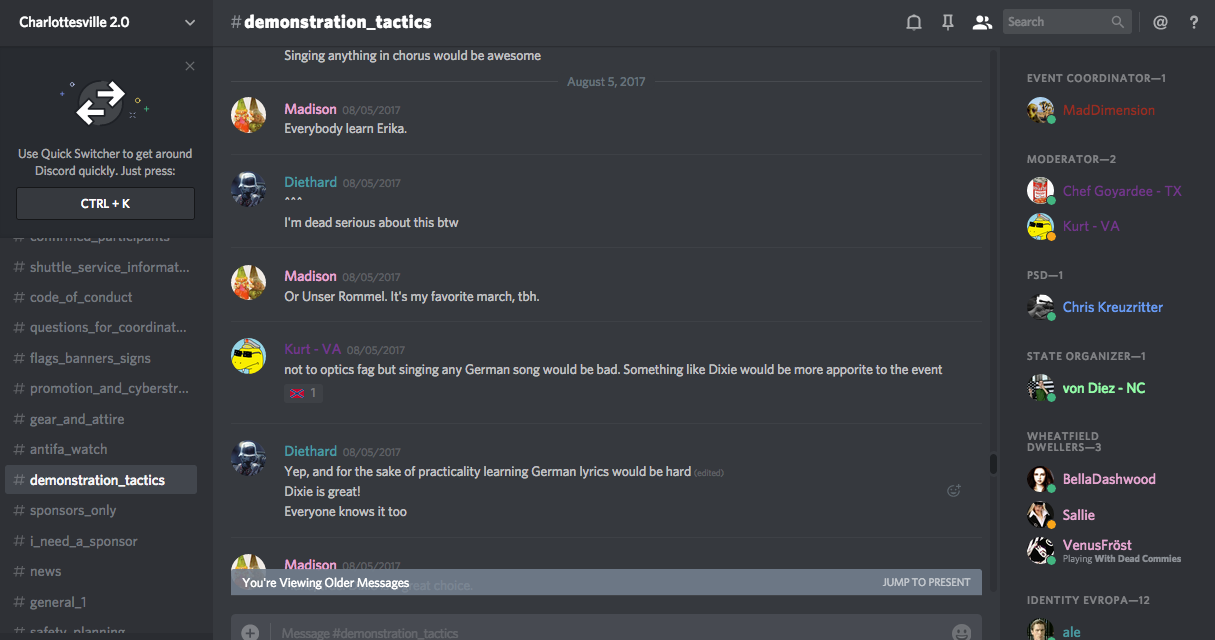Dismiss the Quick Switcher tip

[x=190, y=66]
